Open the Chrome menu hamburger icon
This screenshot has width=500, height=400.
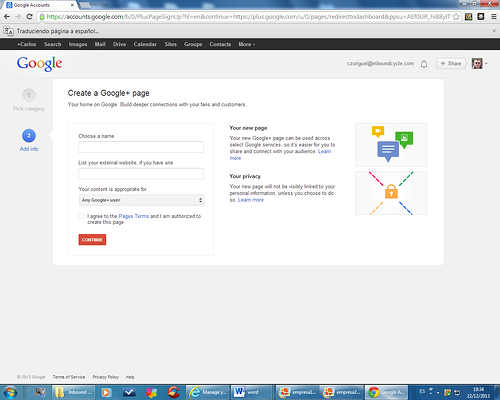click(x=494, y=17)
